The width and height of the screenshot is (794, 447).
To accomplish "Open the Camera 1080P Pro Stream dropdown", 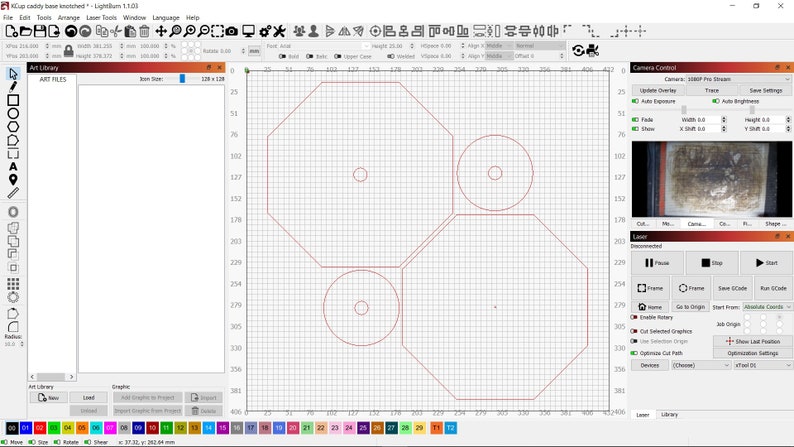I will coord(738,79).
